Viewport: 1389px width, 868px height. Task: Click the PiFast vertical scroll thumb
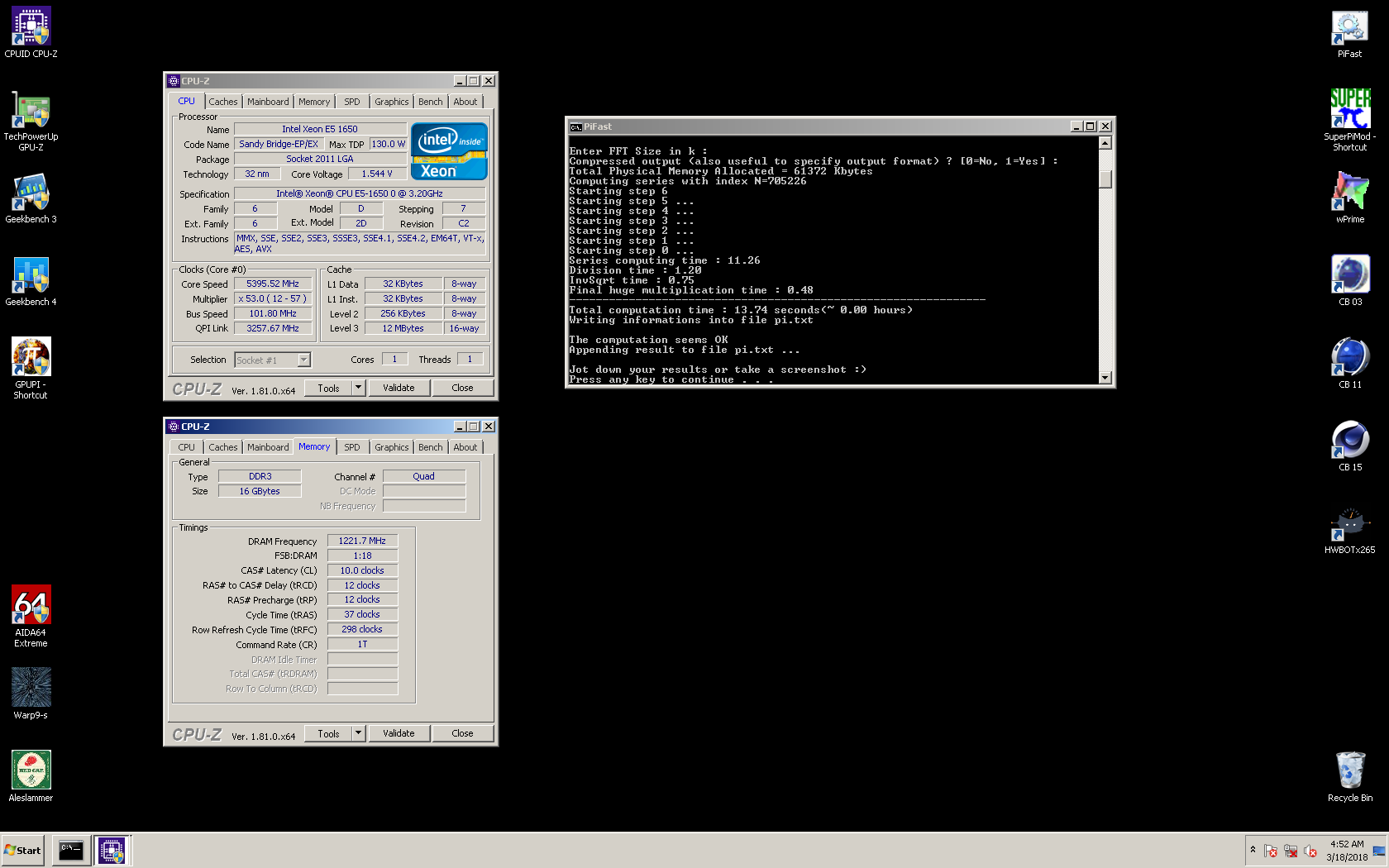[x=1105, y=179]
